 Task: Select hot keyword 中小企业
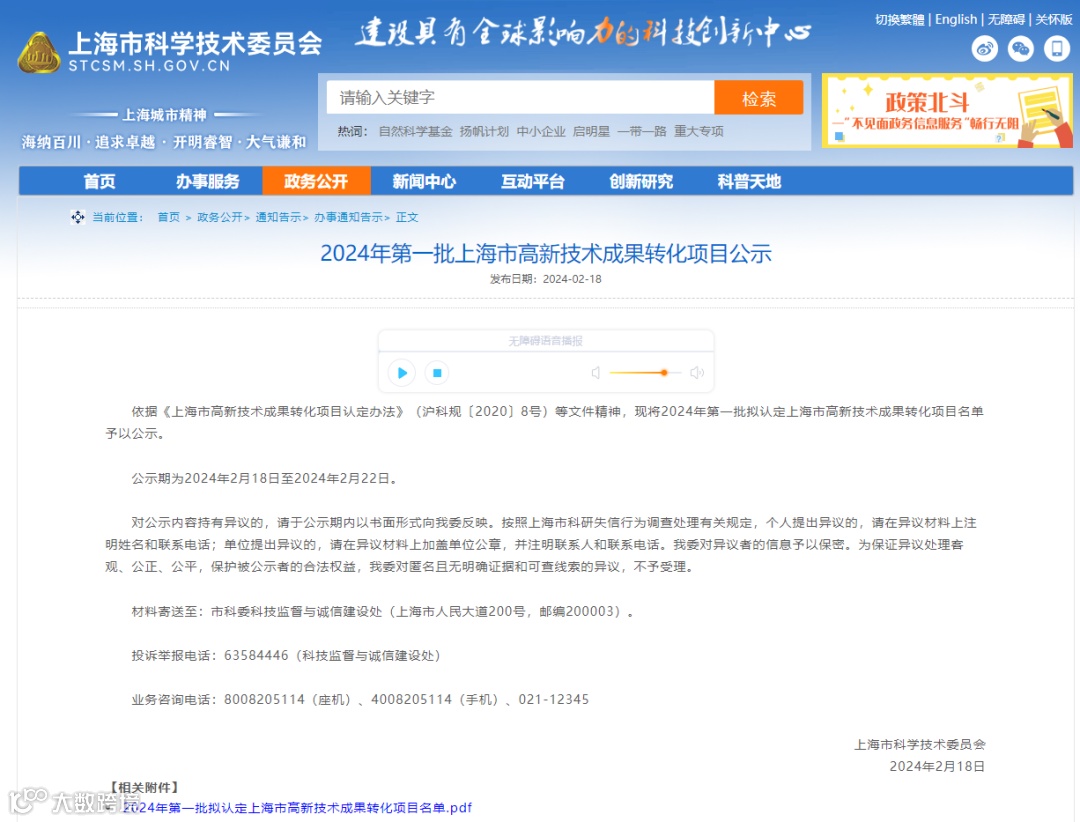(x=541, y=131)
